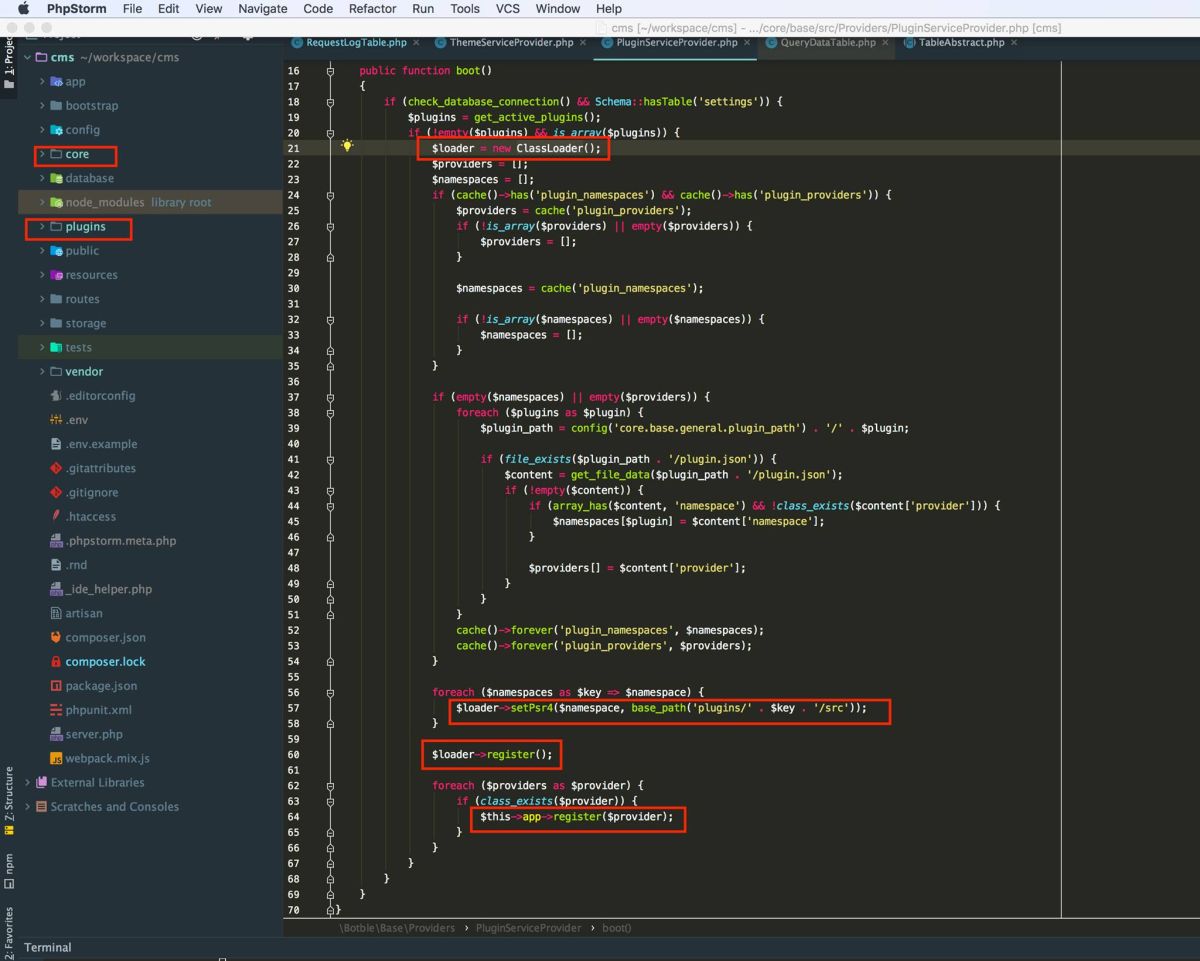Click the config folder icon
Image resolution: width=1200 pixels, height=961 pixels.
[56, 130]
